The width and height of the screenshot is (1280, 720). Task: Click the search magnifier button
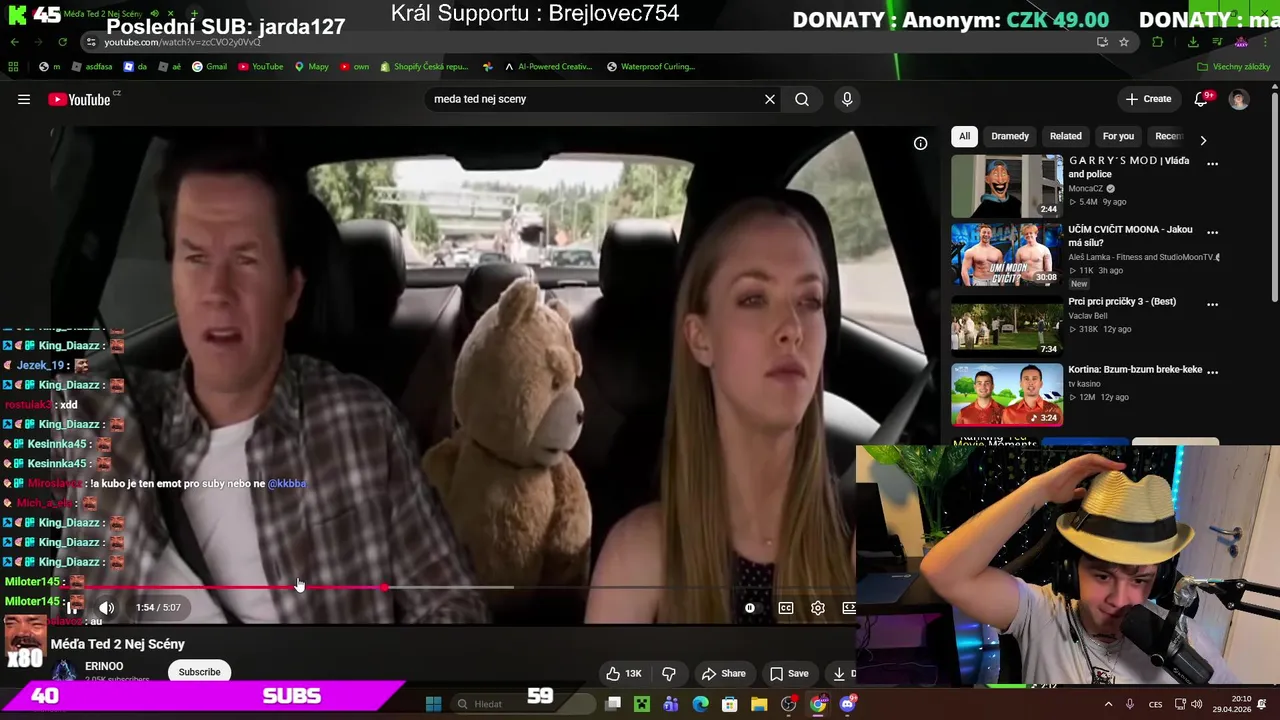pyautogui.click(x=802, y=99)
